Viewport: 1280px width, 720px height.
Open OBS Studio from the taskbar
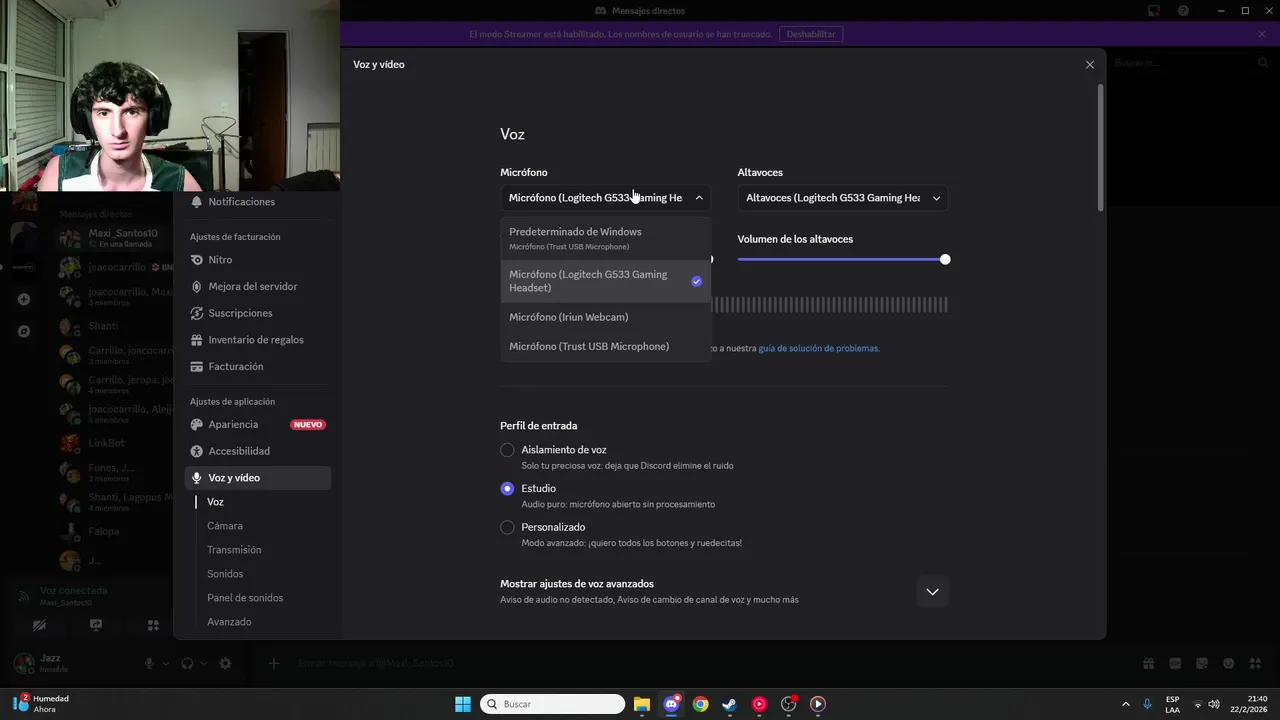[x=789, y=704]
